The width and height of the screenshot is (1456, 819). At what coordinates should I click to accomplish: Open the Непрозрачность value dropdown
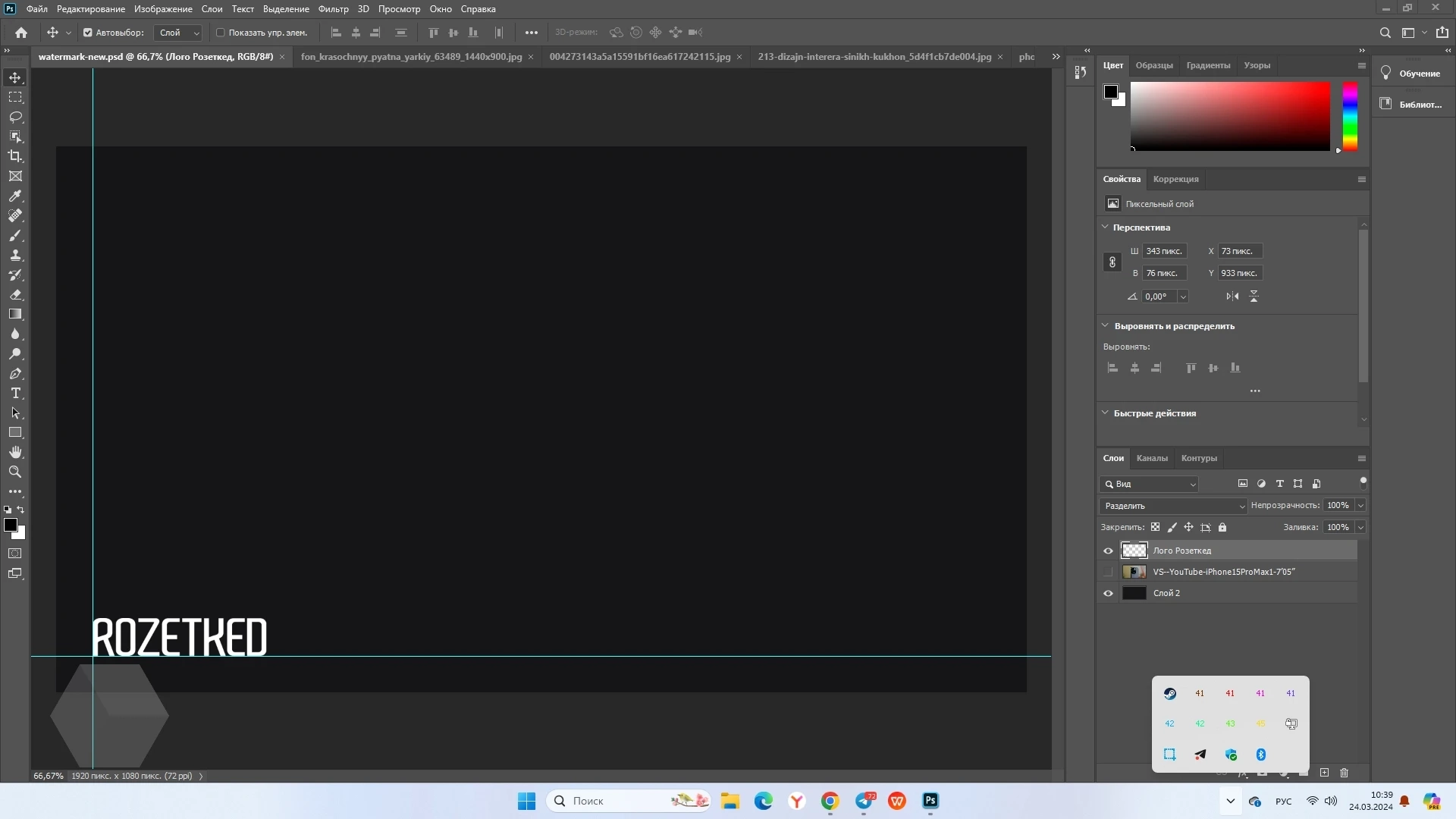pyautogui.click(x=1360, y=506)
